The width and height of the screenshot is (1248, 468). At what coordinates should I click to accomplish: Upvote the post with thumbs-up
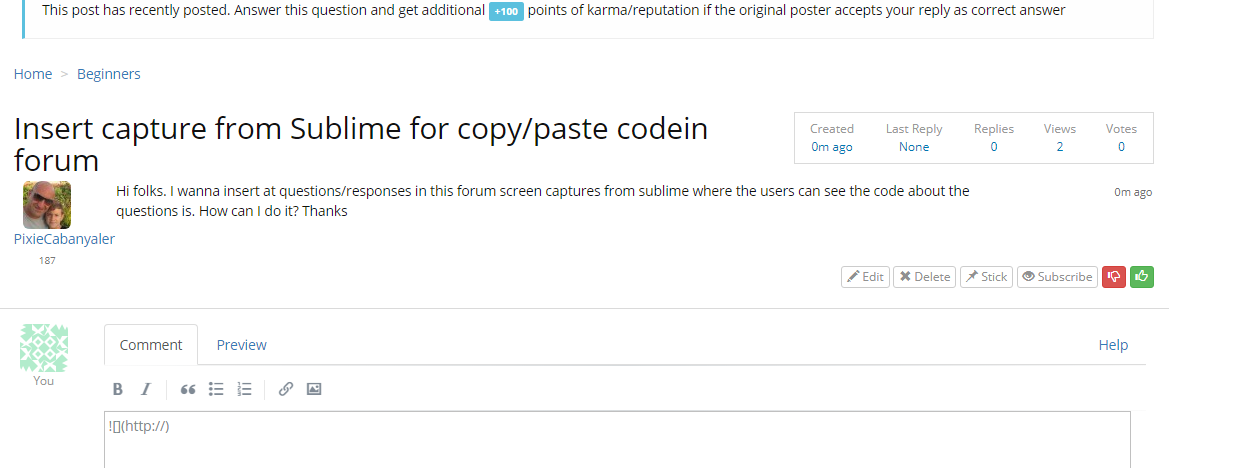(1142, 277)
